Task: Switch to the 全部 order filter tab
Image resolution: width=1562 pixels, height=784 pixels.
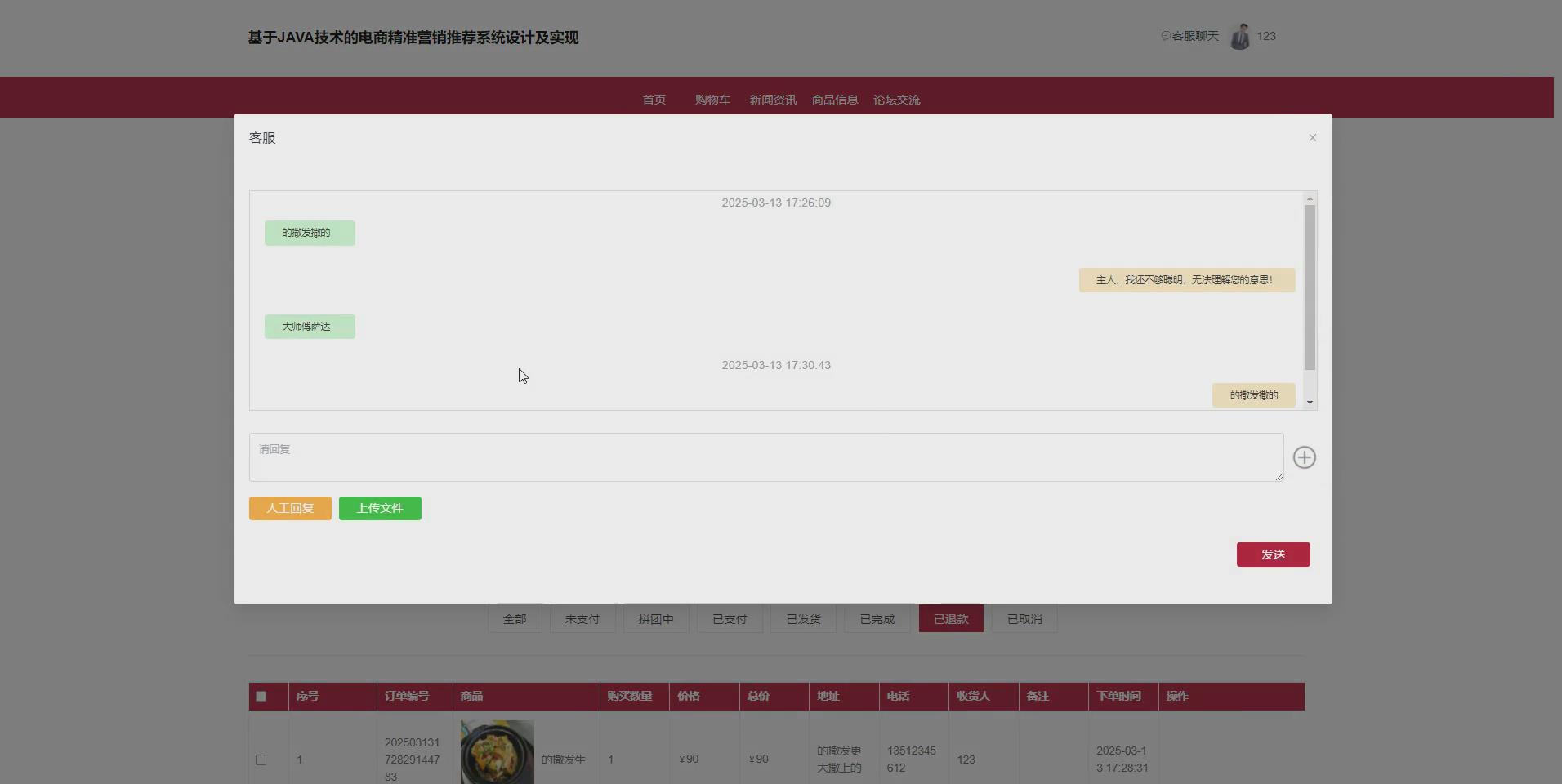Action: [514, 618]
